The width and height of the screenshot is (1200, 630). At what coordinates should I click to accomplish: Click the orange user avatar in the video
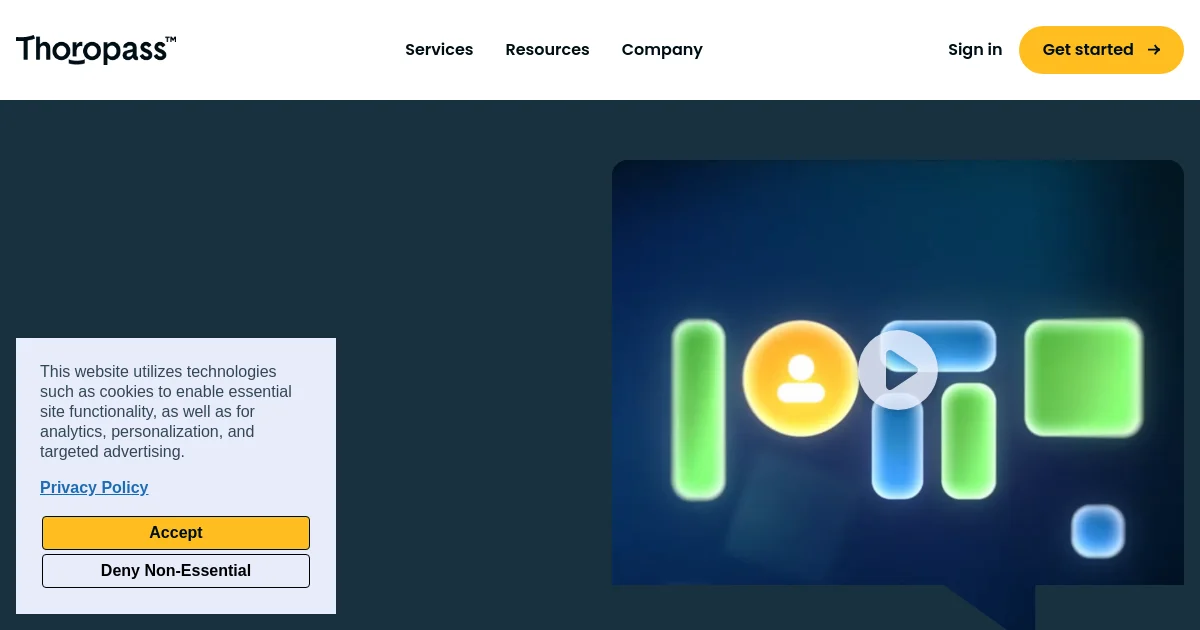tap(800, 379)
